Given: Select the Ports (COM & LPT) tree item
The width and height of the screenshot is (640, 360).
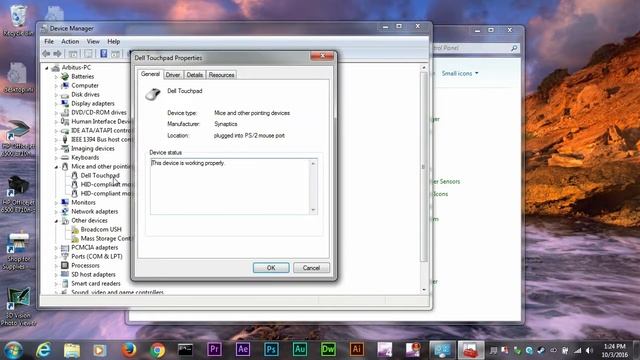Looking at the screenshot, I should tap(97, 256).
